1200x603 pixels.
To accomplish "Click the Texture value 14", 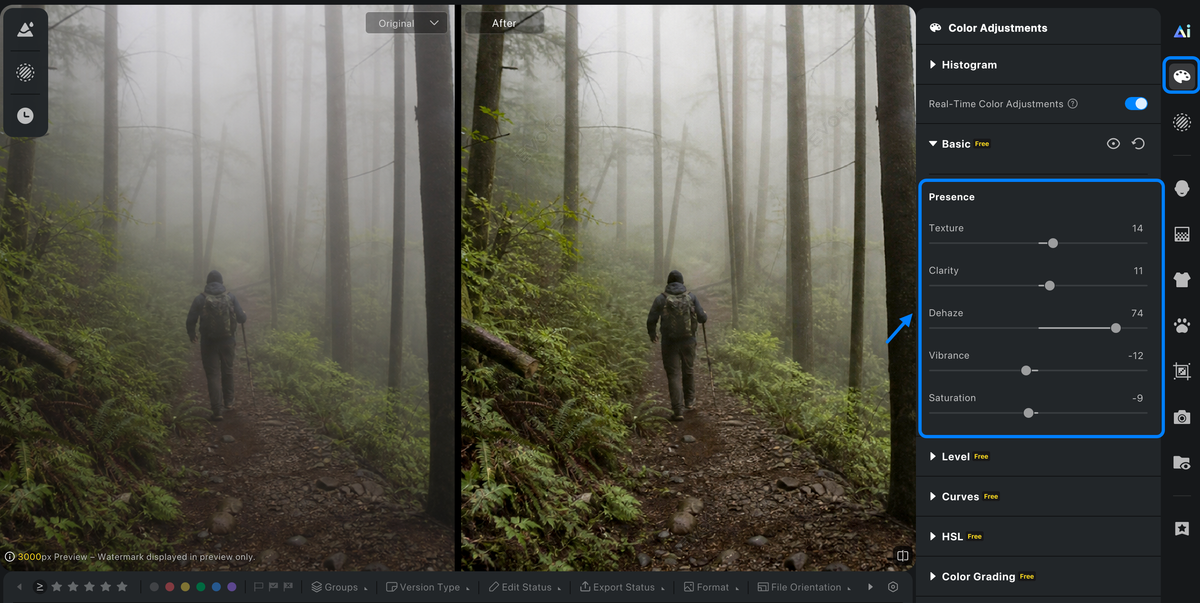I will point(1137,228).
